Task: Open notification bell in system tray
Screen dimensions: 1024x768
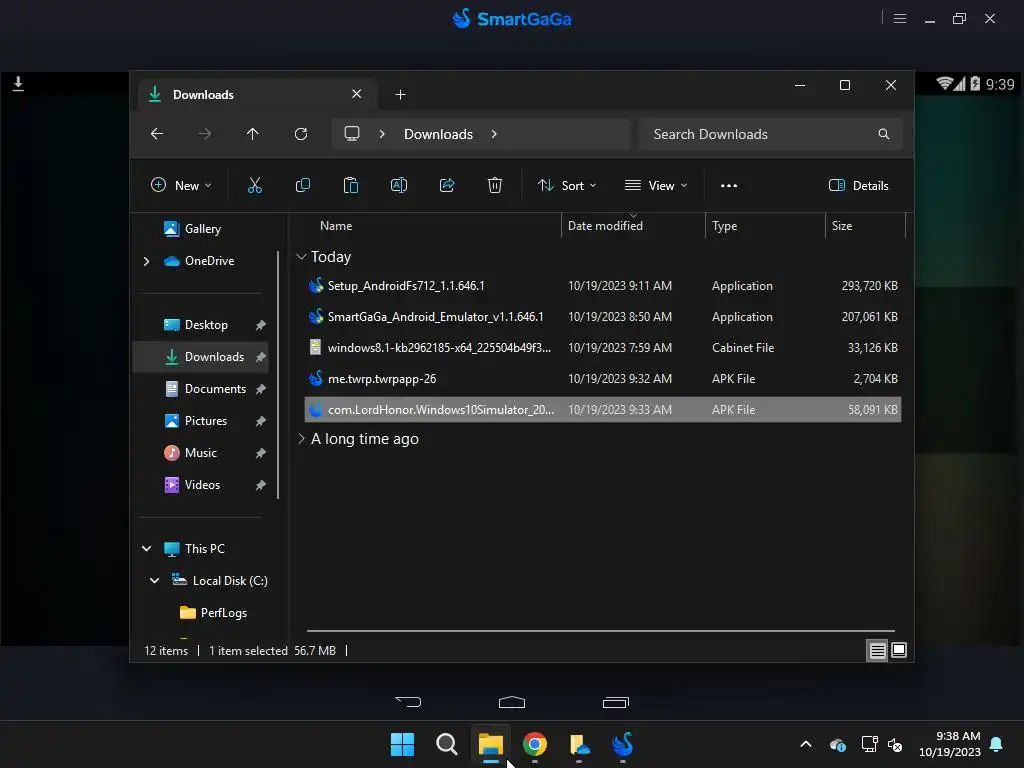Action: pos(997,744)
